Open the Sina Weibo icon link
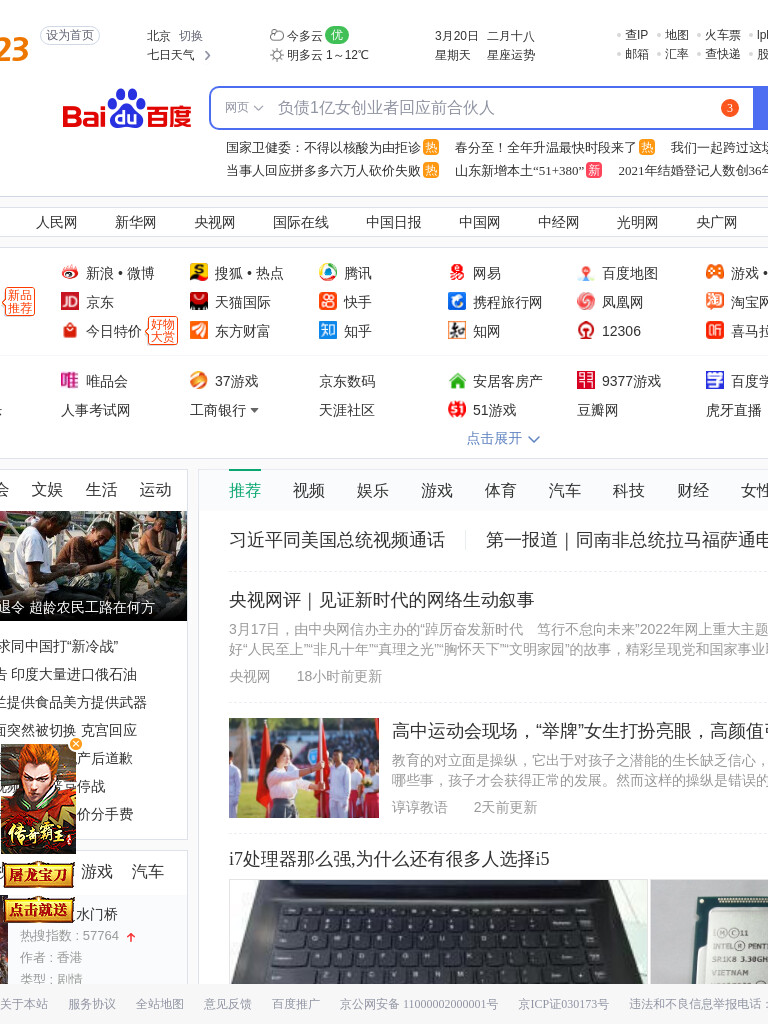 tap(70, 272)
